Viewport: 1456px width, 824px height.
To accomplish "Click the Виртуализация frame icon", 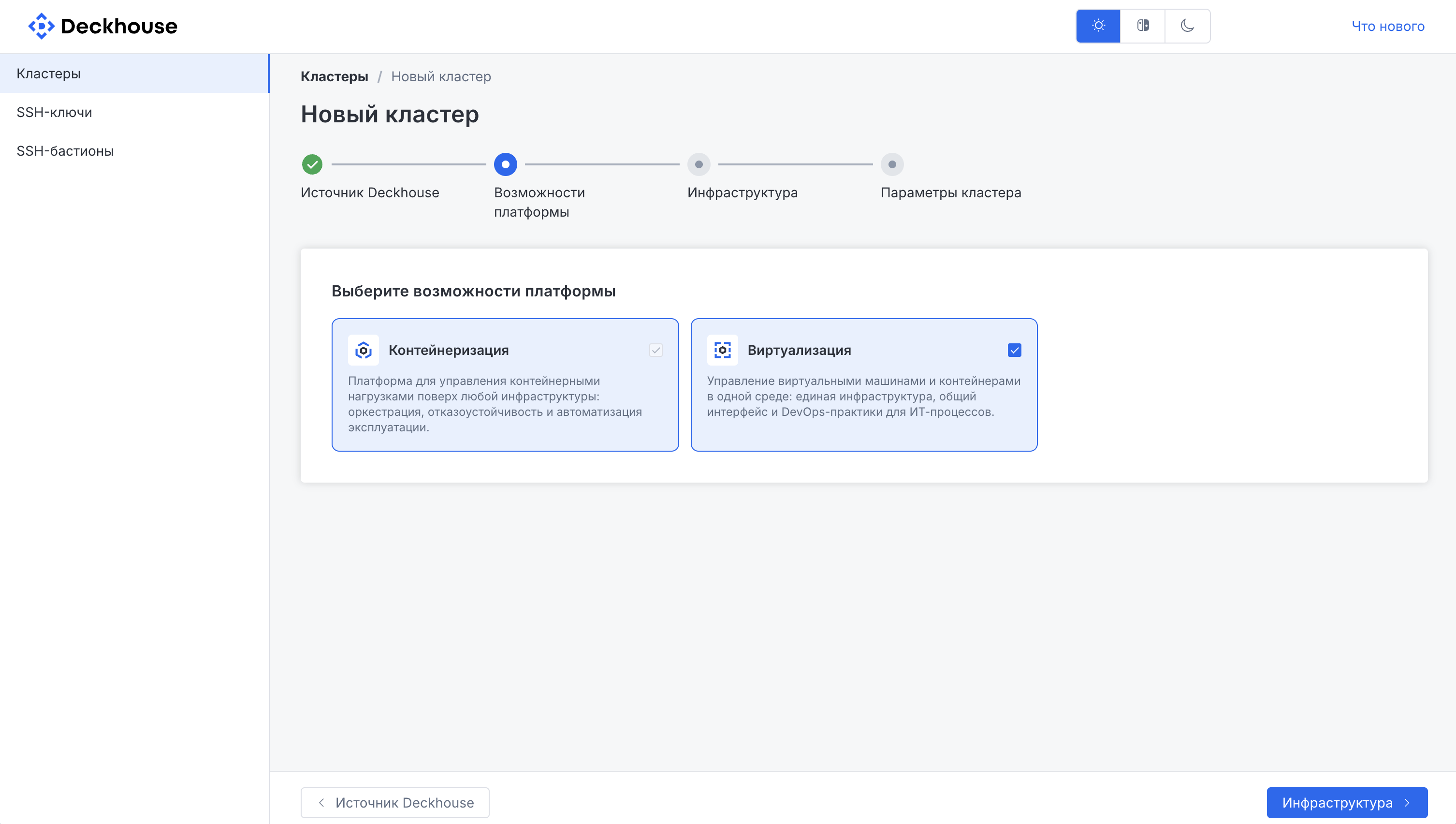I will pyautogui.click(x=722, y=350).
